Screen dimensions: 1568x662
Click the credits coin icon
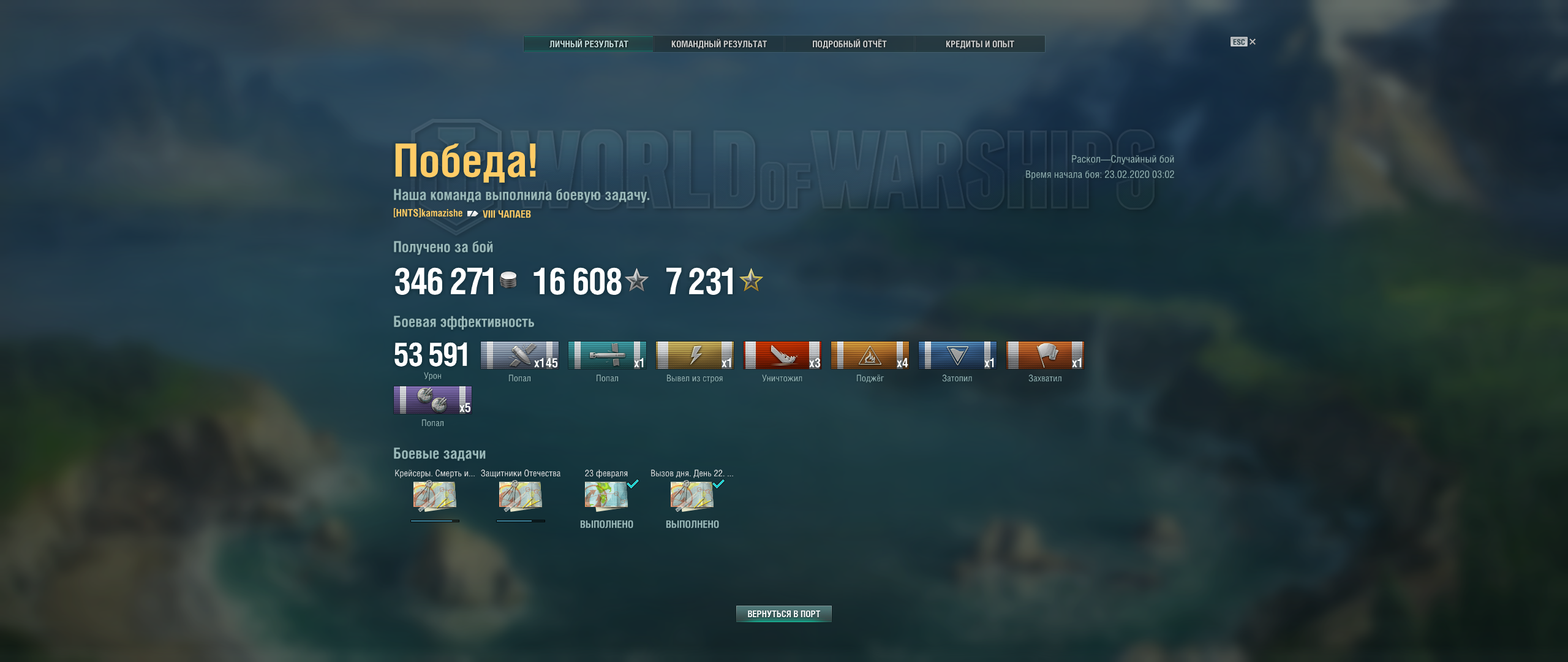(508, 280)
